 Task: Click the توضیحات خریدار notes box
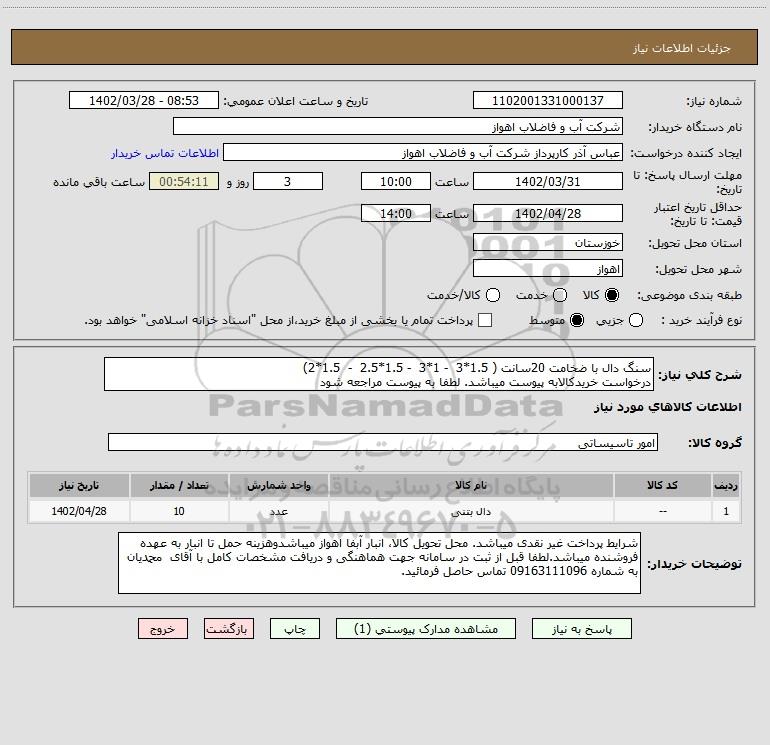click(380, 563)
